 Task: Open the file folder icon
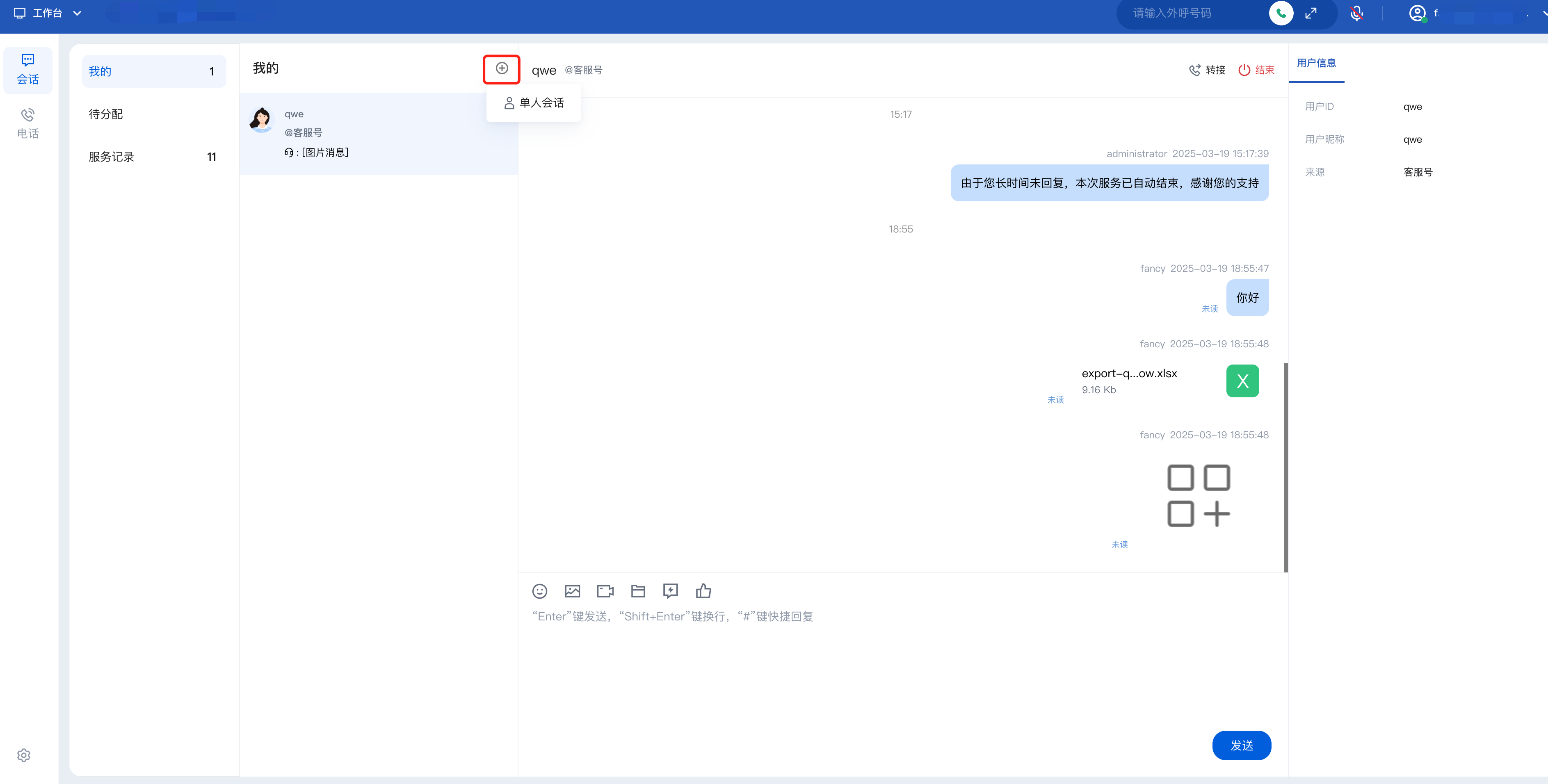pos(637,591)
